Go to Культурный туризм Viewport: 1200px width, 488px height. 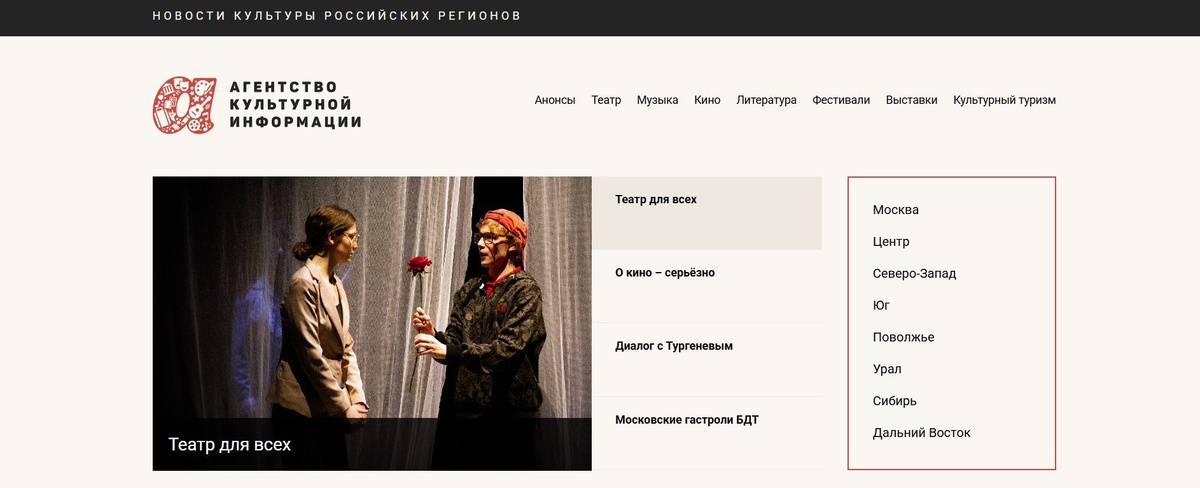point(1004,100)
